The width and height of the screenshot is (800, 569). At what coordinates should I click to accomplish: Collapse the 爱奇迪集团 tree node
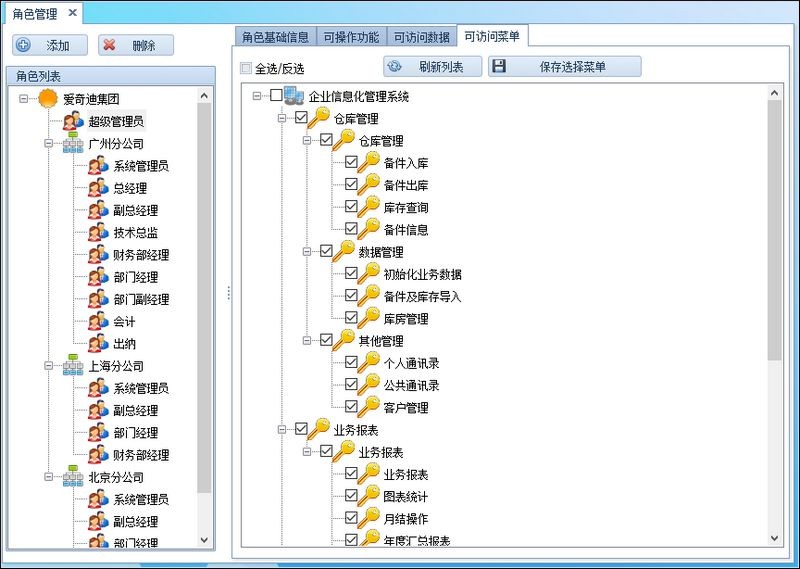click(23, 98)
